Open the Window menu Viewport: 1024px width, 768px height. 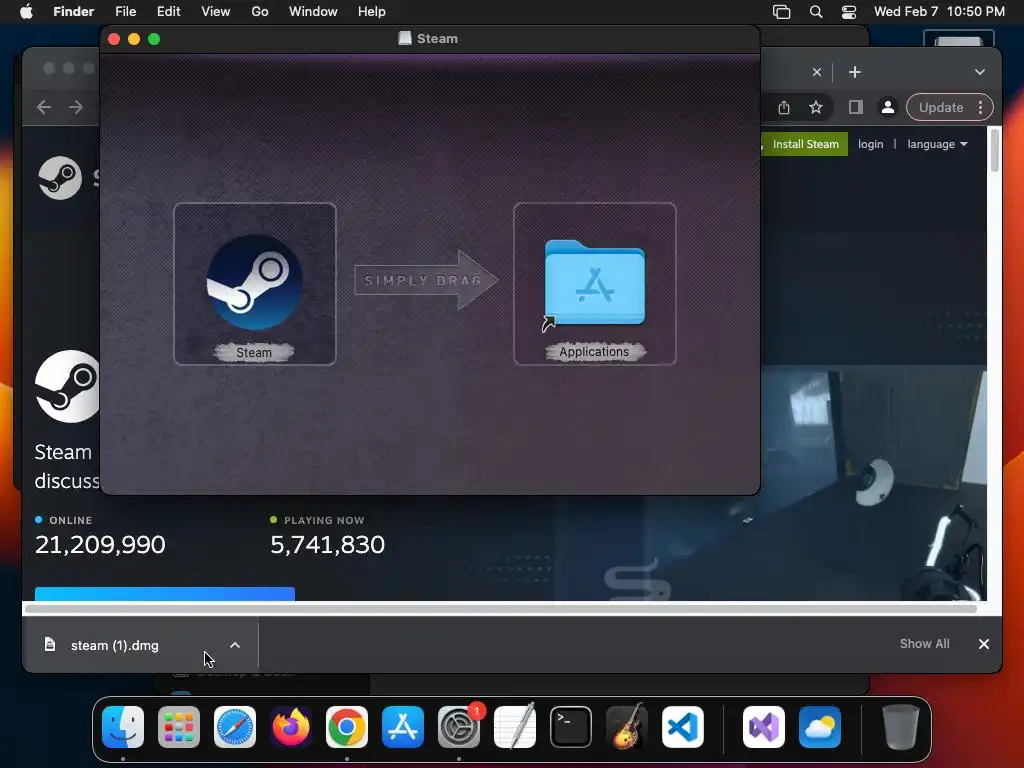[x=313, y=12]
